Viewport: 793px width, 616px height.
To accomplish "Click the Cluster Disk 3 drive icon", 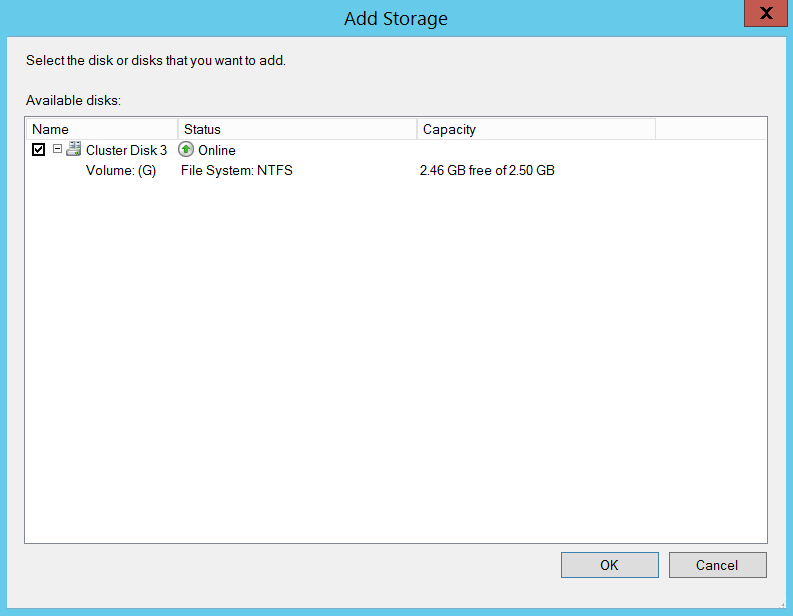I will click(74, 150).
